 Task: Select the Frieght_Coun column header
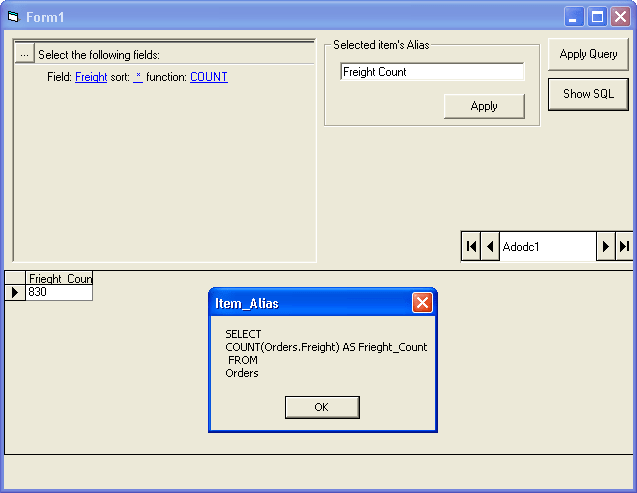(59, 278)
